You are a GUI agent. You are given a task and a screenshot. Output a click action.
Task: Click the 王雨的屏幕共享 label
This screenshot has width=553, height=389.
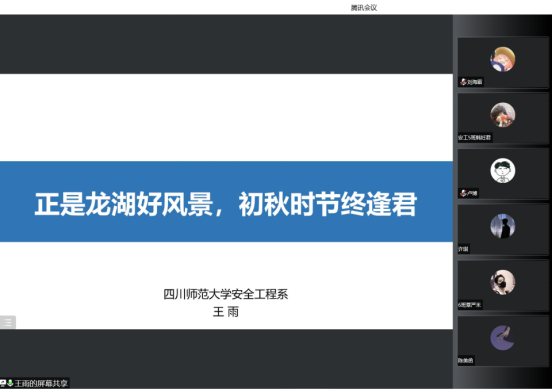(41, 383)
